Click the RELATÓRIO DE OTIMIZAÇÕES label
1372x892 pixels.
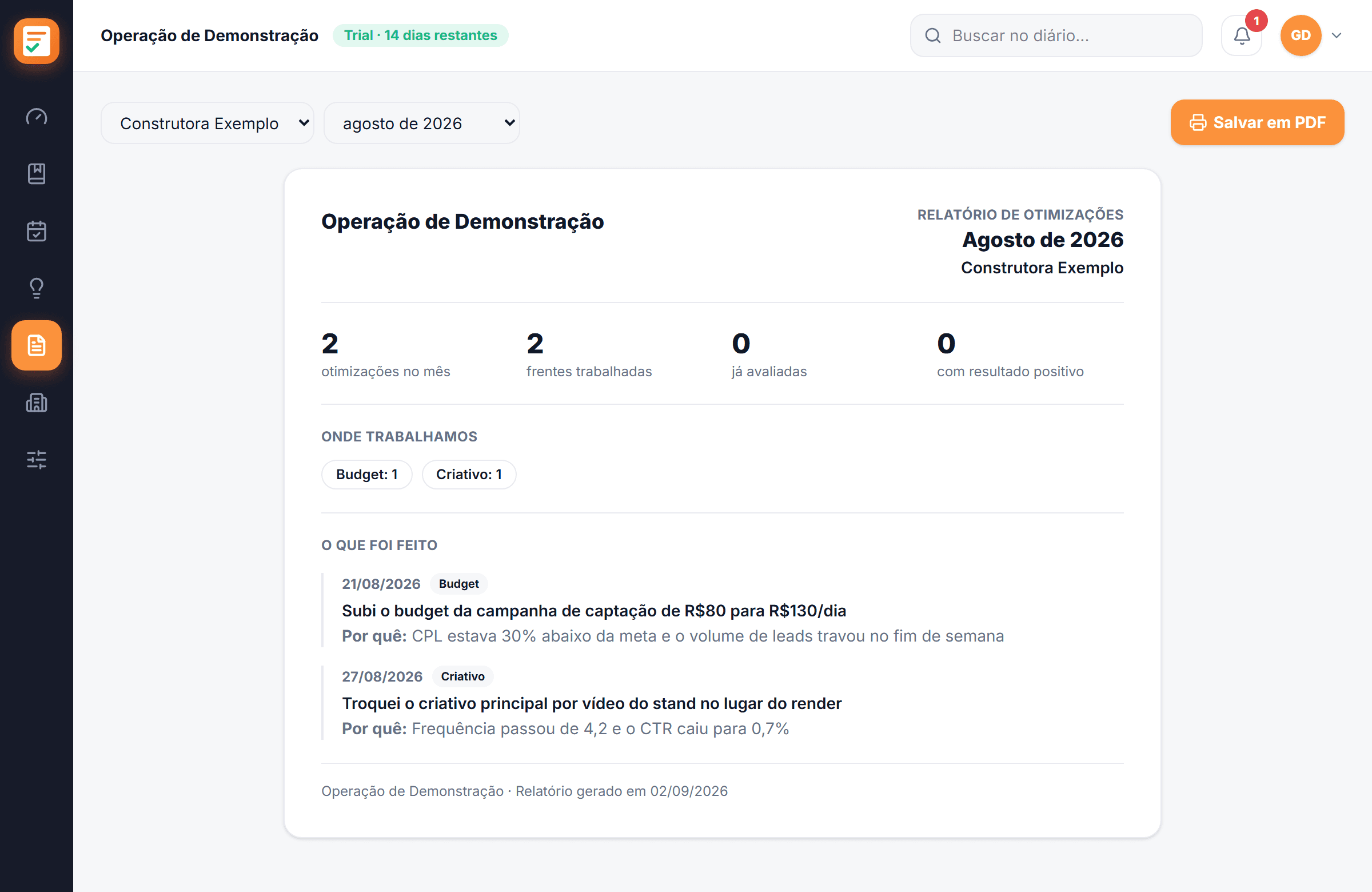(1020, 214)
